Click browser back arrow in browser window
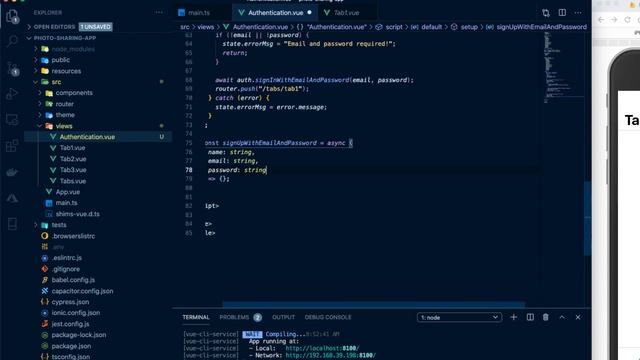This screenshot has width=640, height=360. [601, 20]
